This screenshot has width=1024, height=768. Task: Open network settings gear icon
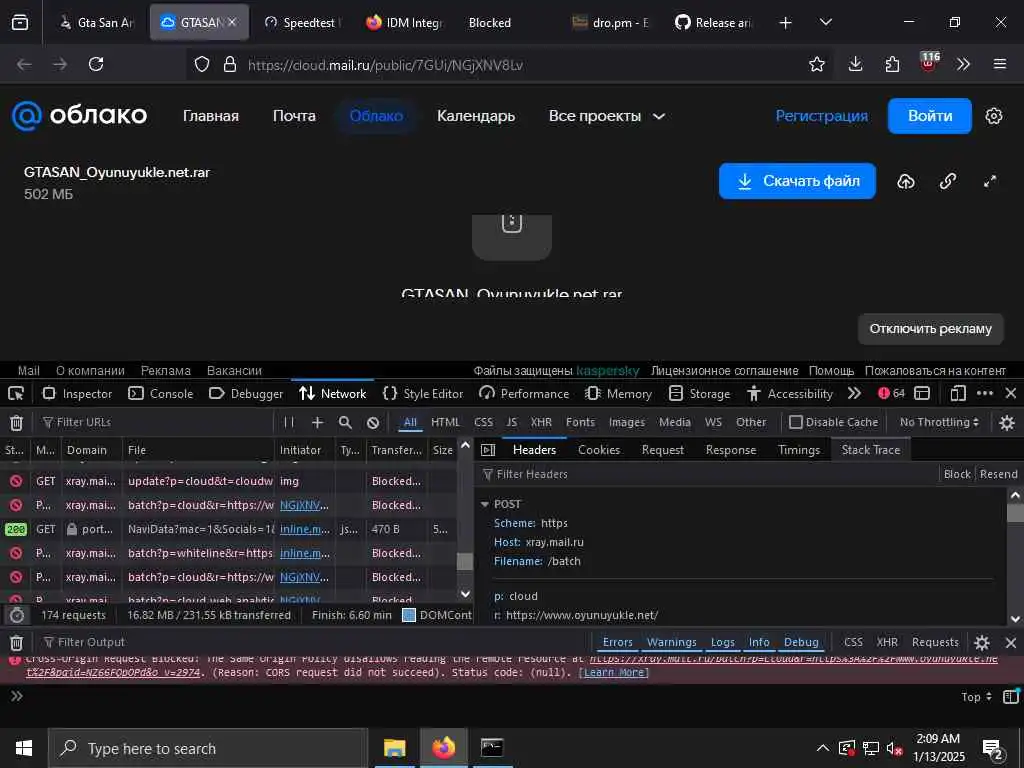coord(1006,423)
